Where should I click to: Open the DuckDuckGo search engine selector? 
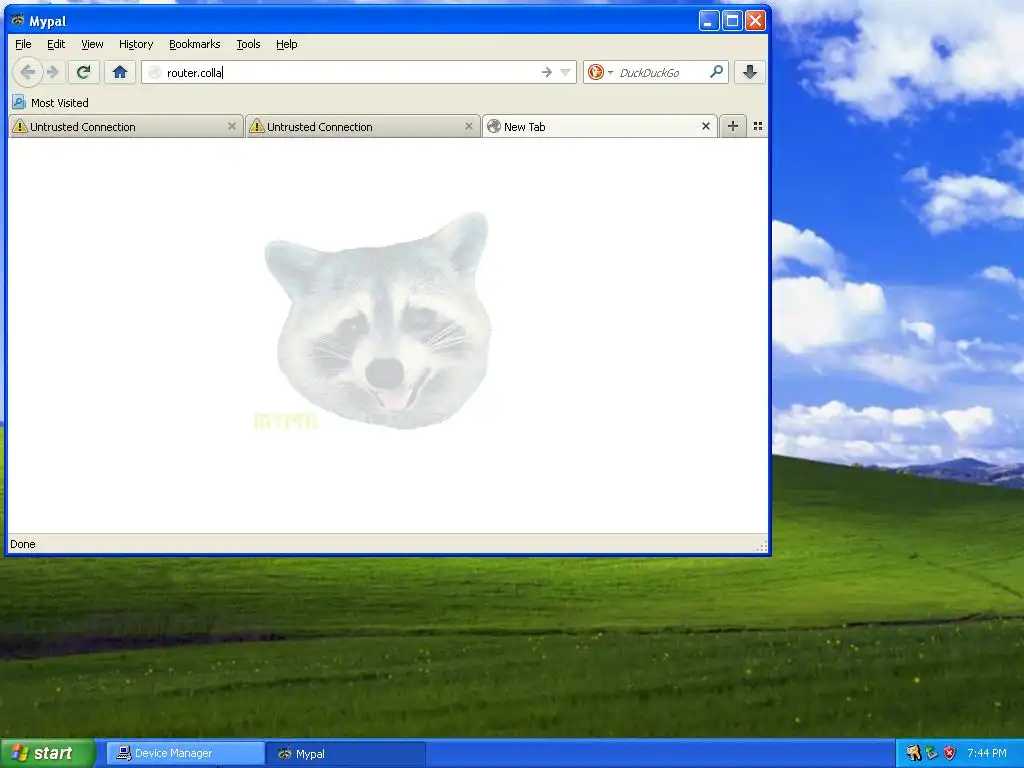pos(600,72)
